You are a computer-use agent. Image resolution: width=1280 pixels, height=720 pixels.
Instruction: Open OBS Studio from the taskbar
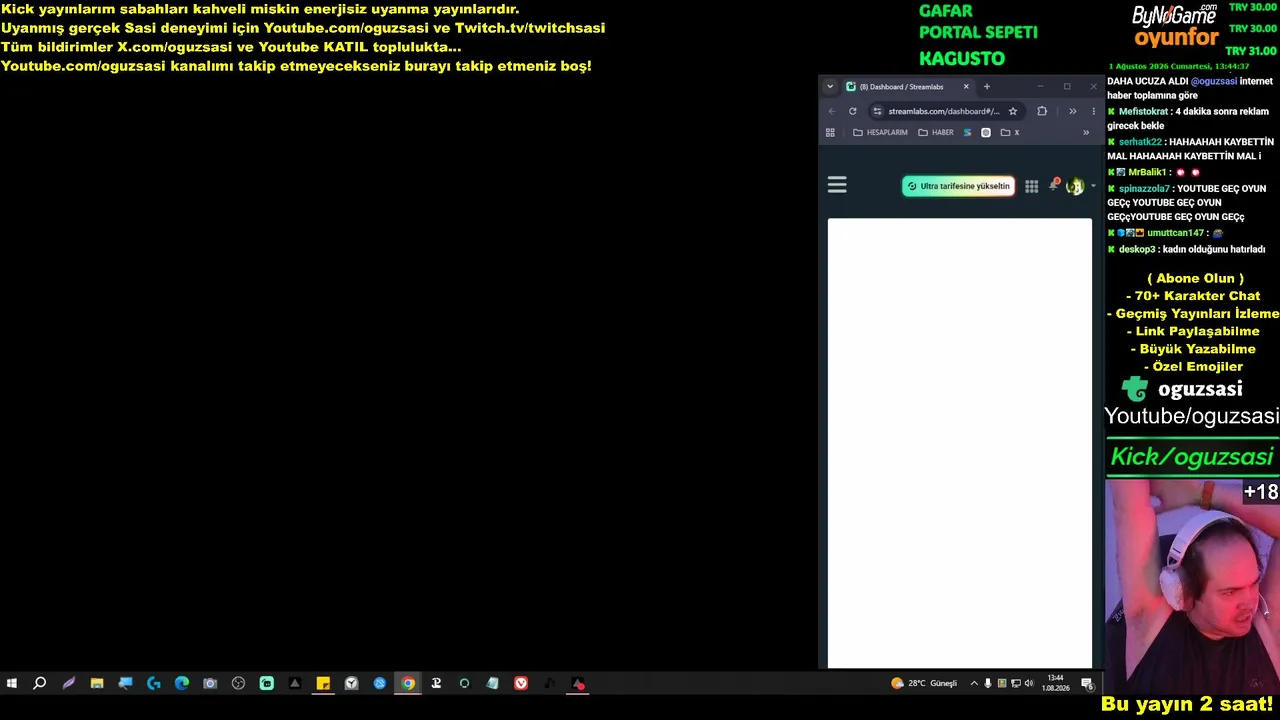coord(238,684)
